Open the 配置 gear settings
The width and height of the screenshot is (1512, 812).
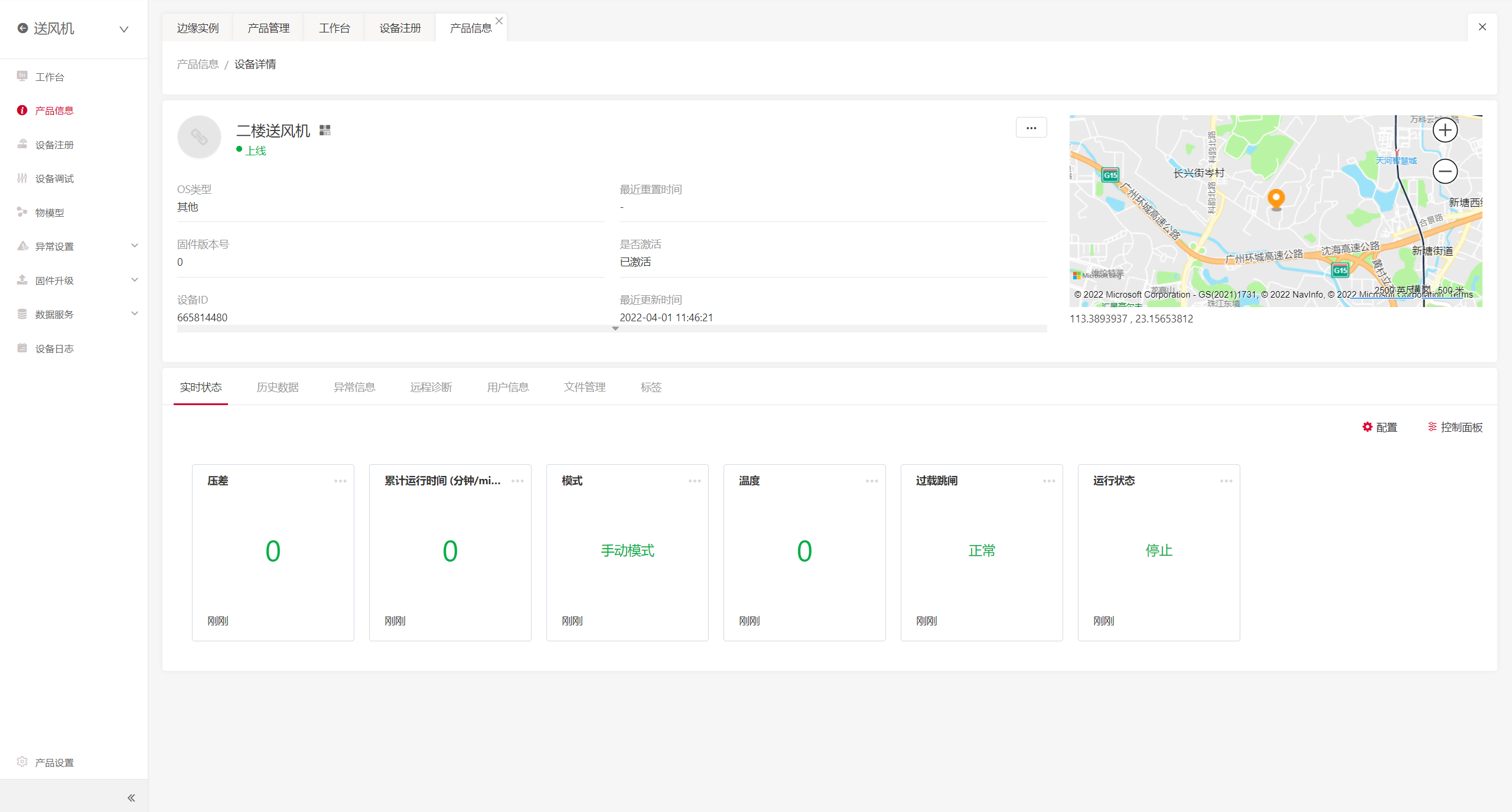click(1380, 427)
